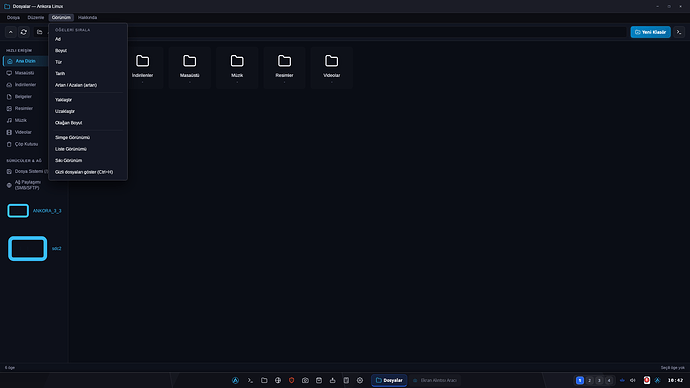Sort items by Boyut
690x388 pixels.
88,51
